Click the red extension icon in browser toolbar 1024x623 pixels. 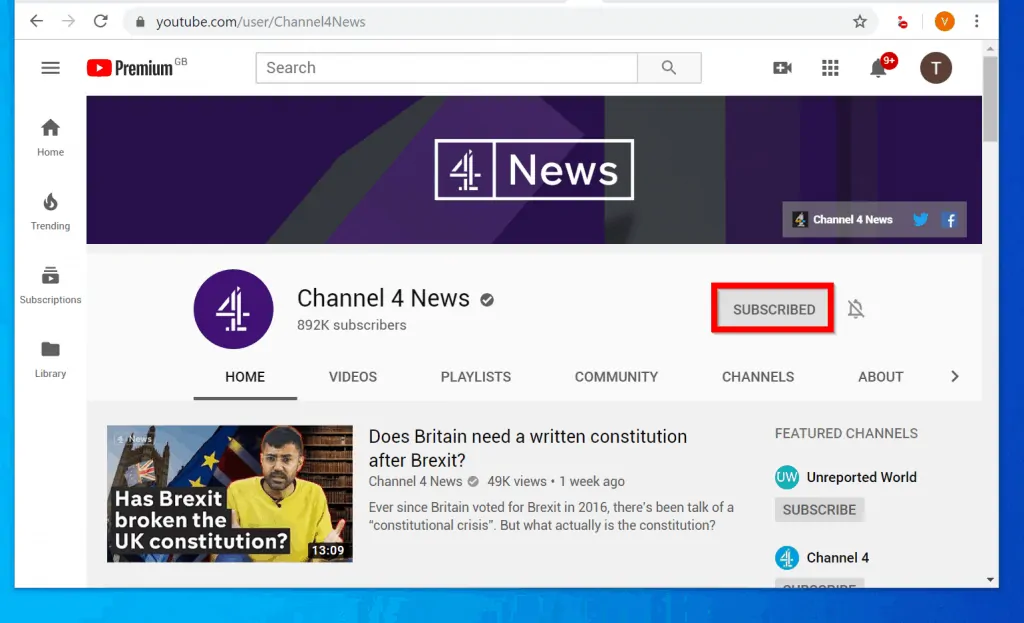point(902,22)
